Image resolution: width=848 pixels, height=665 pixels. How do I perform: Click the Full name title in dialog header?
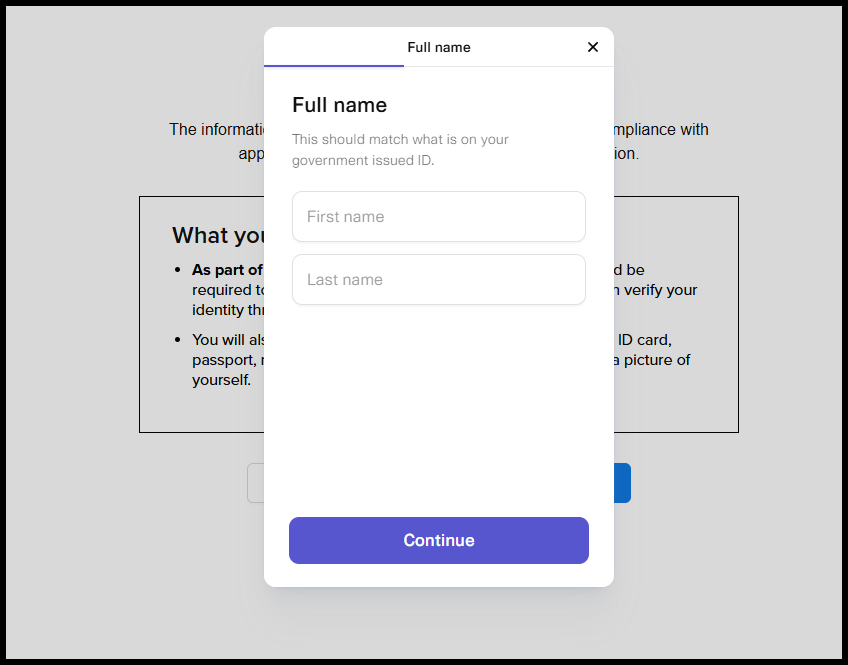click(x=439, y=48)
